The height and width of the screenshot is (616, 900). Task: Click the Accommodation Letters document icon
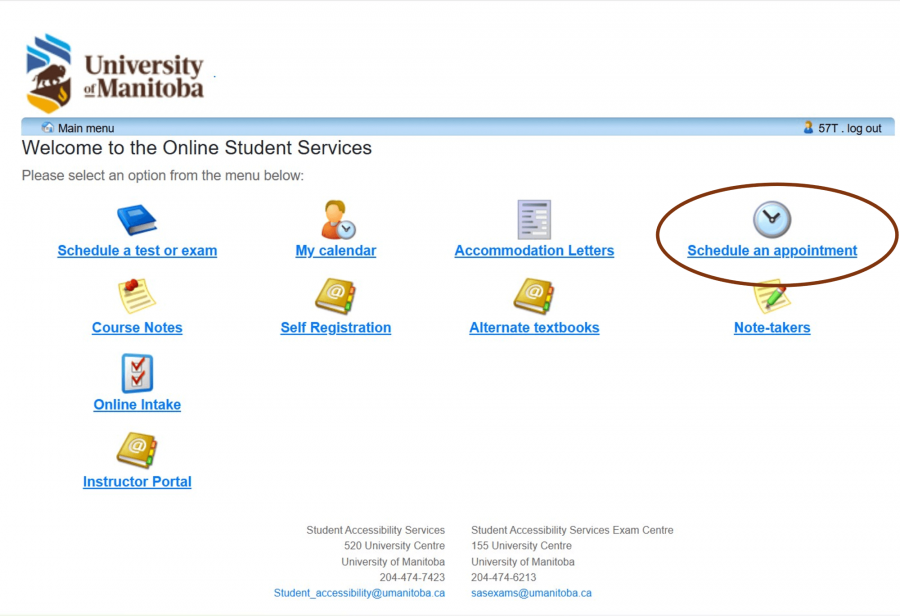(534, 220)
